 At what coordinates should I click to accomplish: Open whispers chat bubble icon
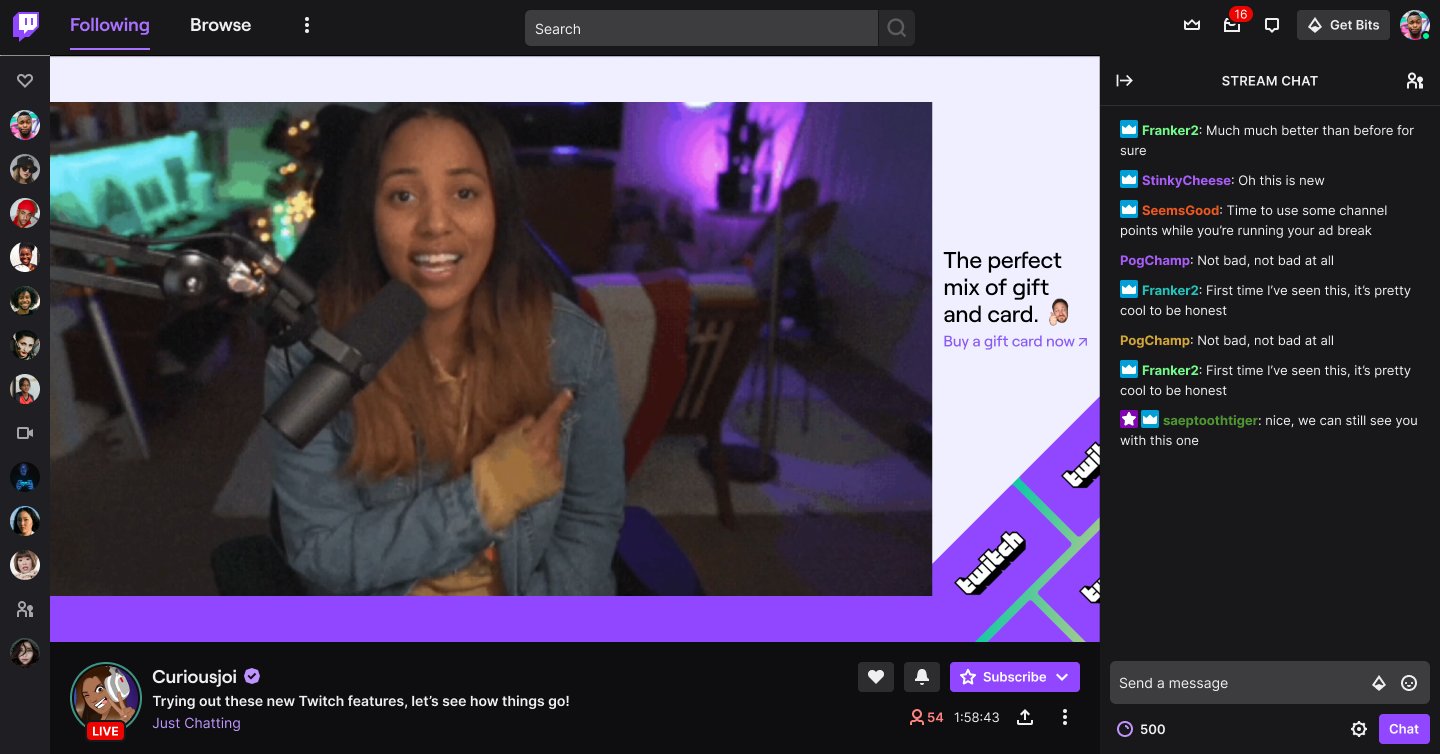click(1272, 25)
